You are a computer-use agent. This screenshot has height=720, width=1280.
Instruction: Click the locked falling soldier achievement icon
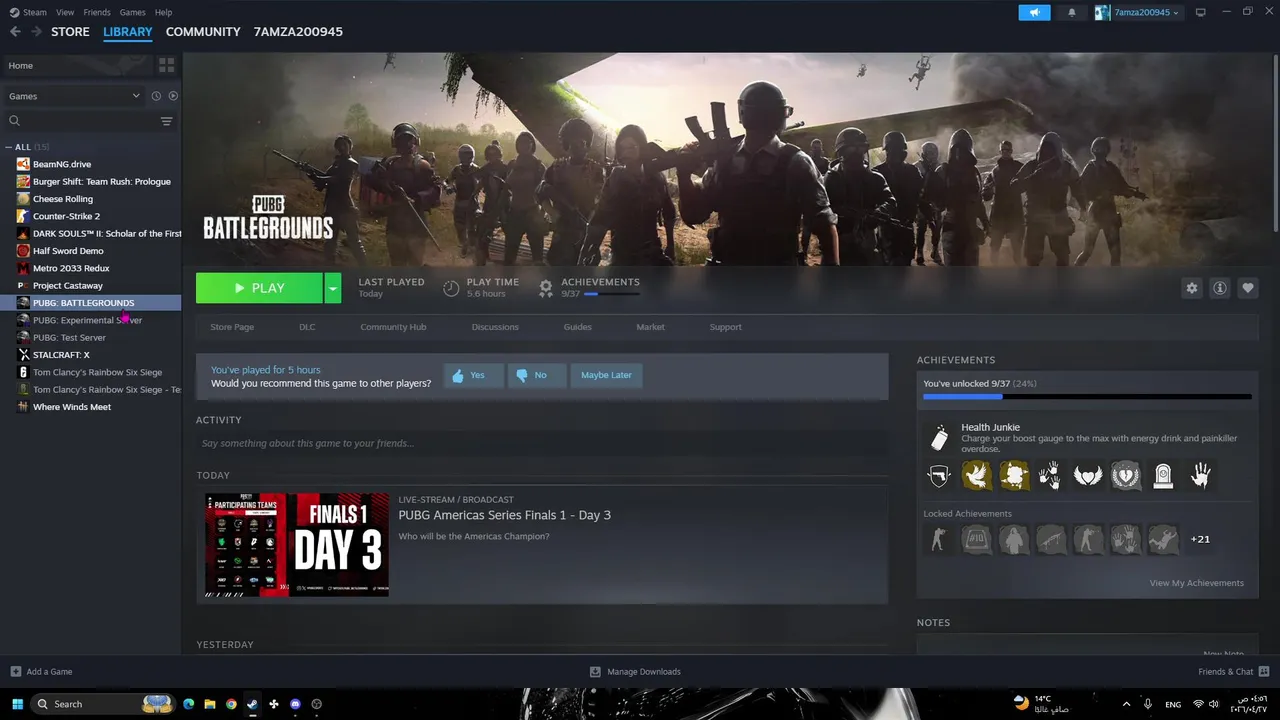tap(1163, 540)
